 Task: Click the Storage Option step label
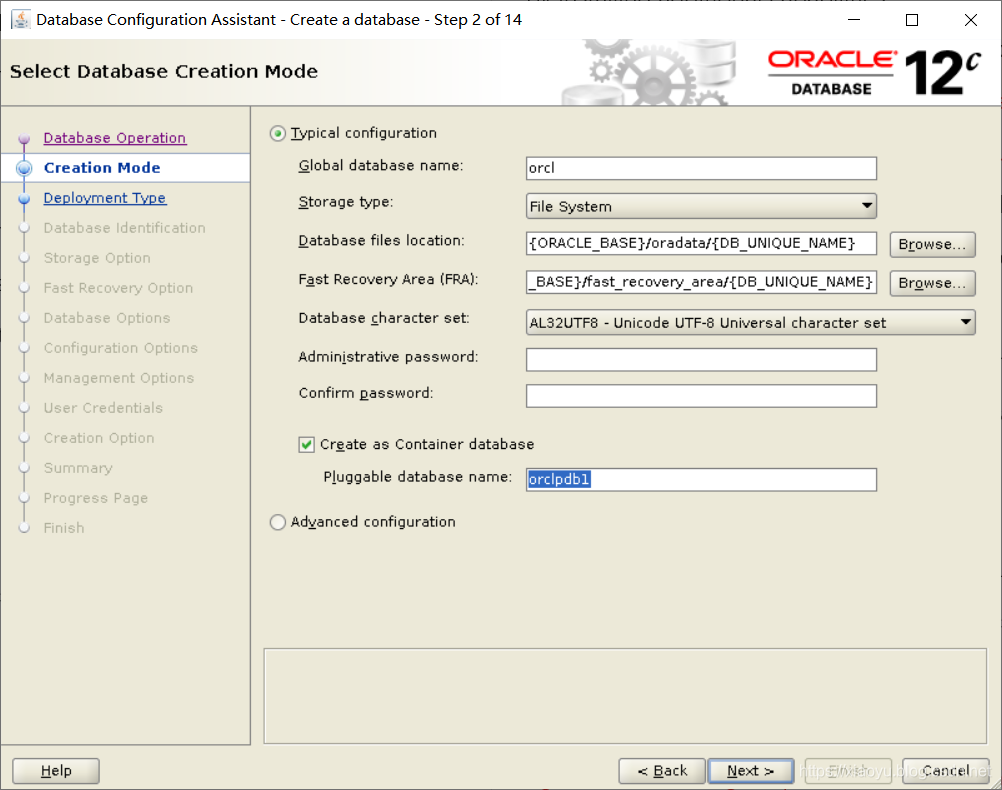tap(97, 258)
